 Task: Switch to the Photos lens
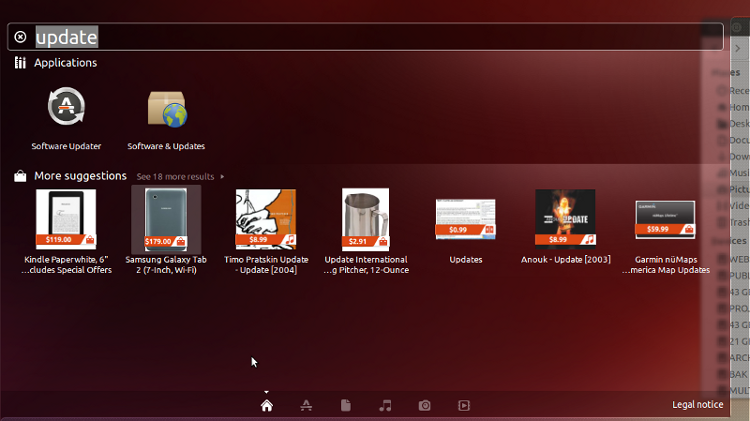(x=425, y=406)
